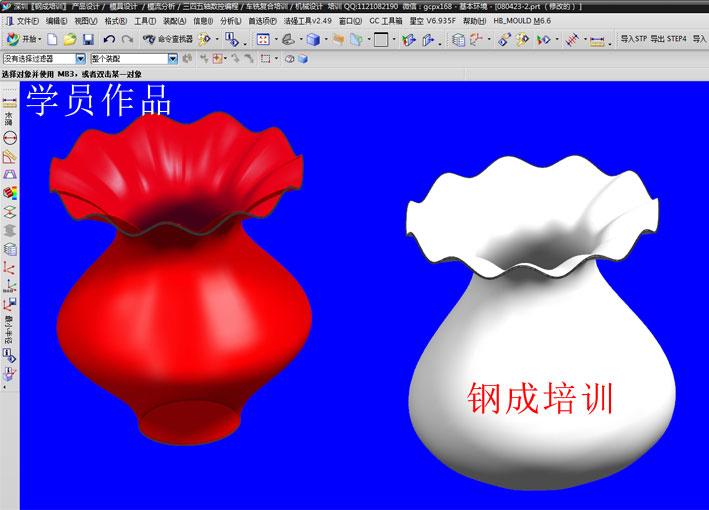Click the Fit view icon

263,39
